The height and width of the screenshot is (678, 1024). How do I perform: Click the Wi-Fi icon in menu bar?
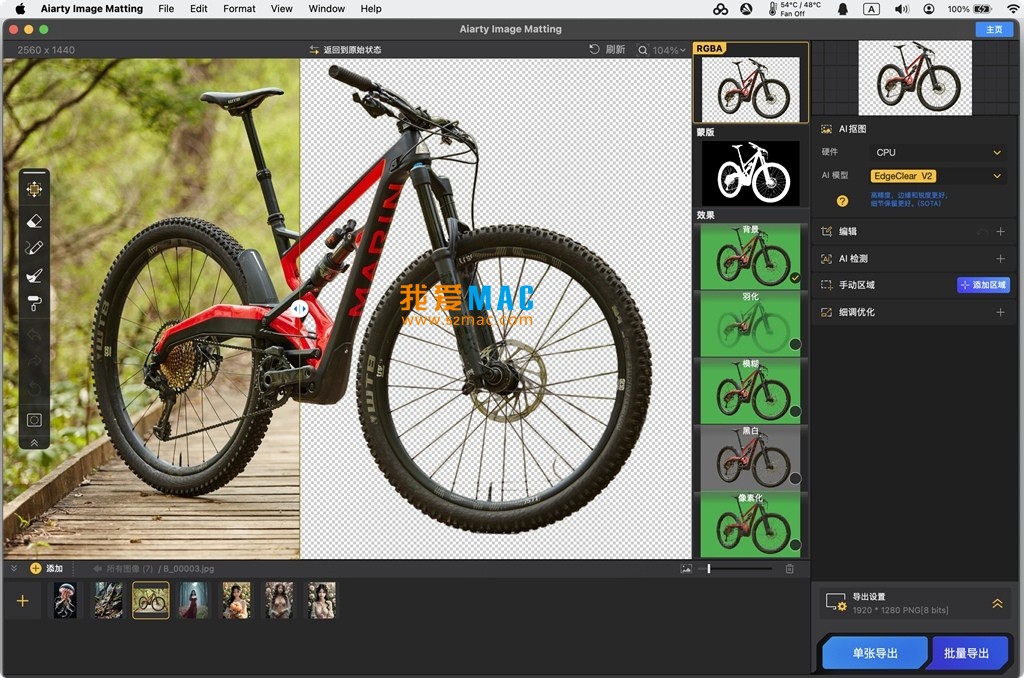click(x=1013, y=8)
